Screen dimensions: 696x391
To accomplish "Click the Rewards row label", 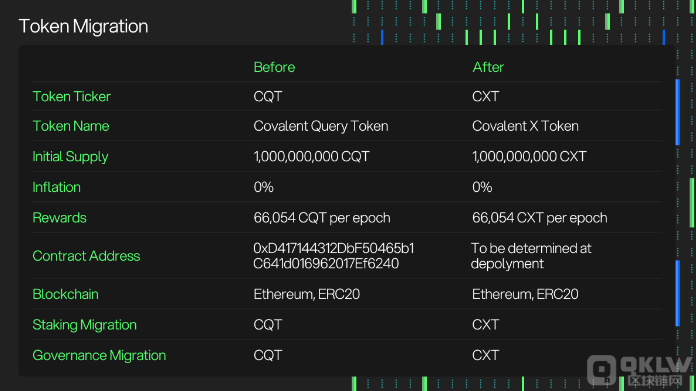I will tap(59, 217).
